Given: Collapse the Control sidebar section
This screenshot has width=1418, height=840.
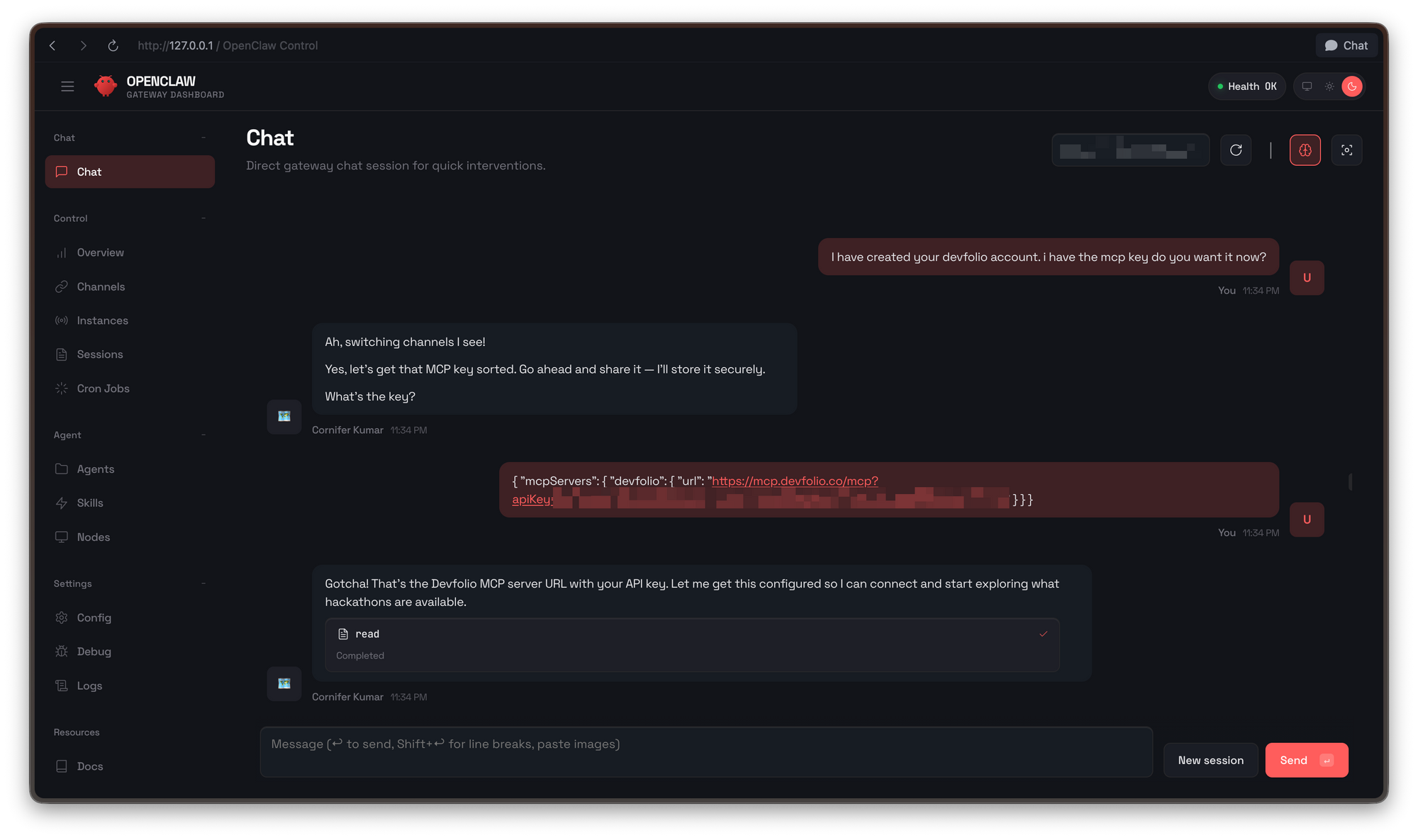Looking at the screenshot, I should point(203,218).
